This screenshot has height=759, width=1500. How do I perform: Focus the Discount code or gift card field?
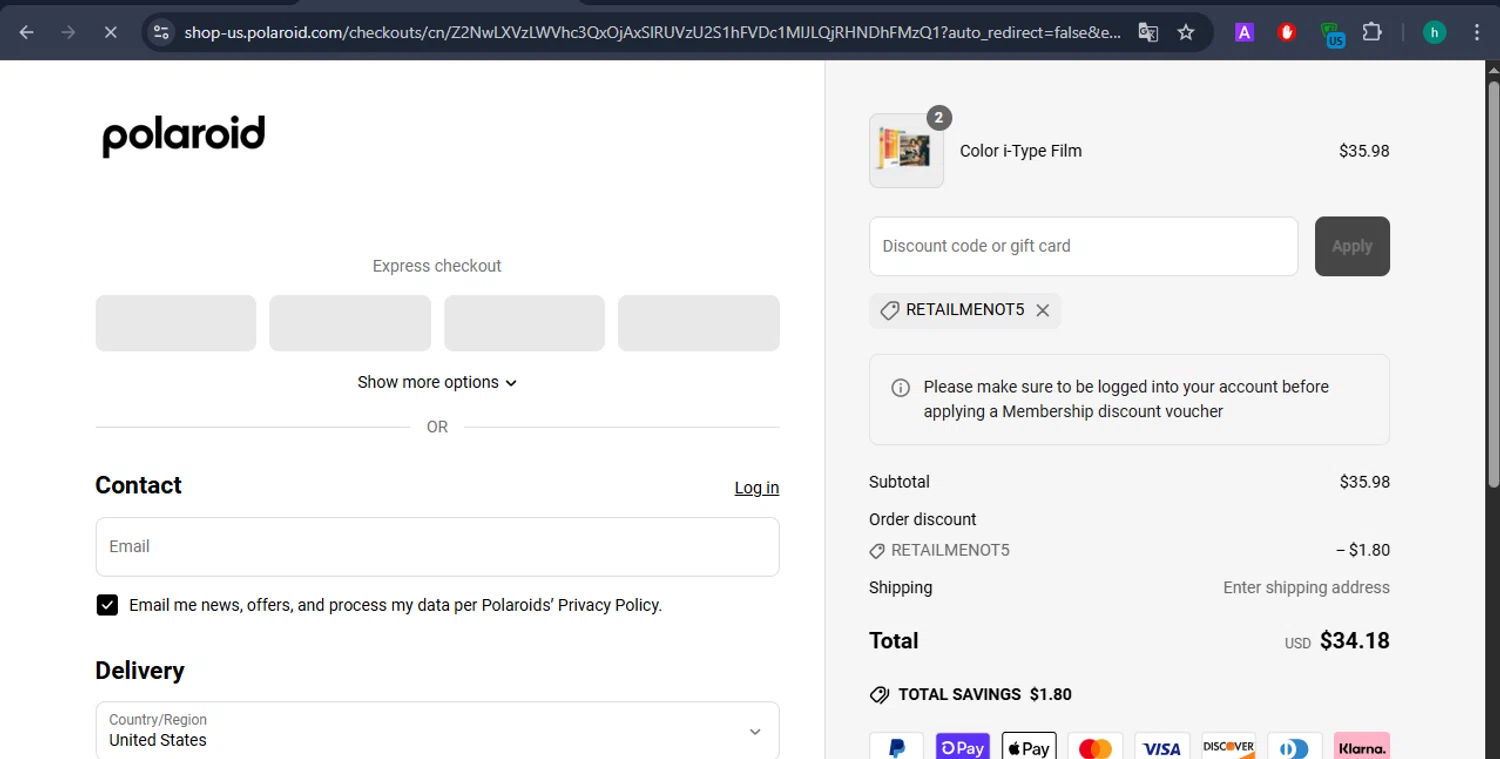[x=1083, y=246]
